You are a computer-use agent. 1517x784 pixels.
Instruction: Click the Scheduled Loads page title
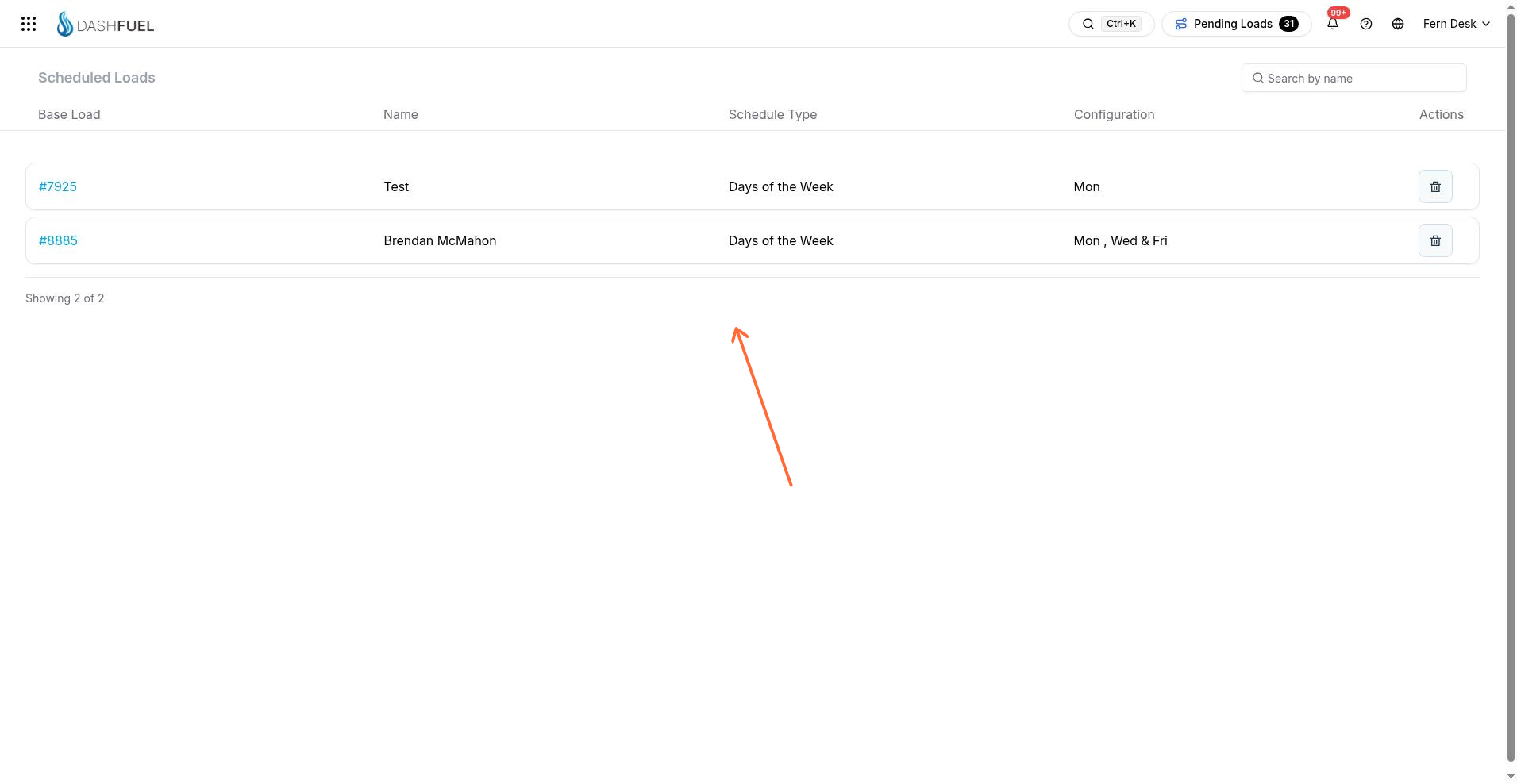tap(96, 77)
